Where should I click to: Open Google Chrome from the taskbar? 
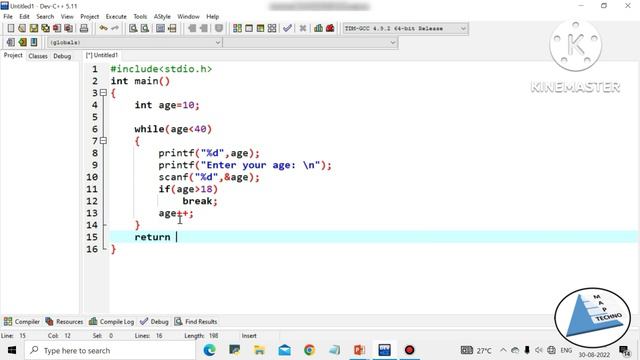[x=309, y=350]
